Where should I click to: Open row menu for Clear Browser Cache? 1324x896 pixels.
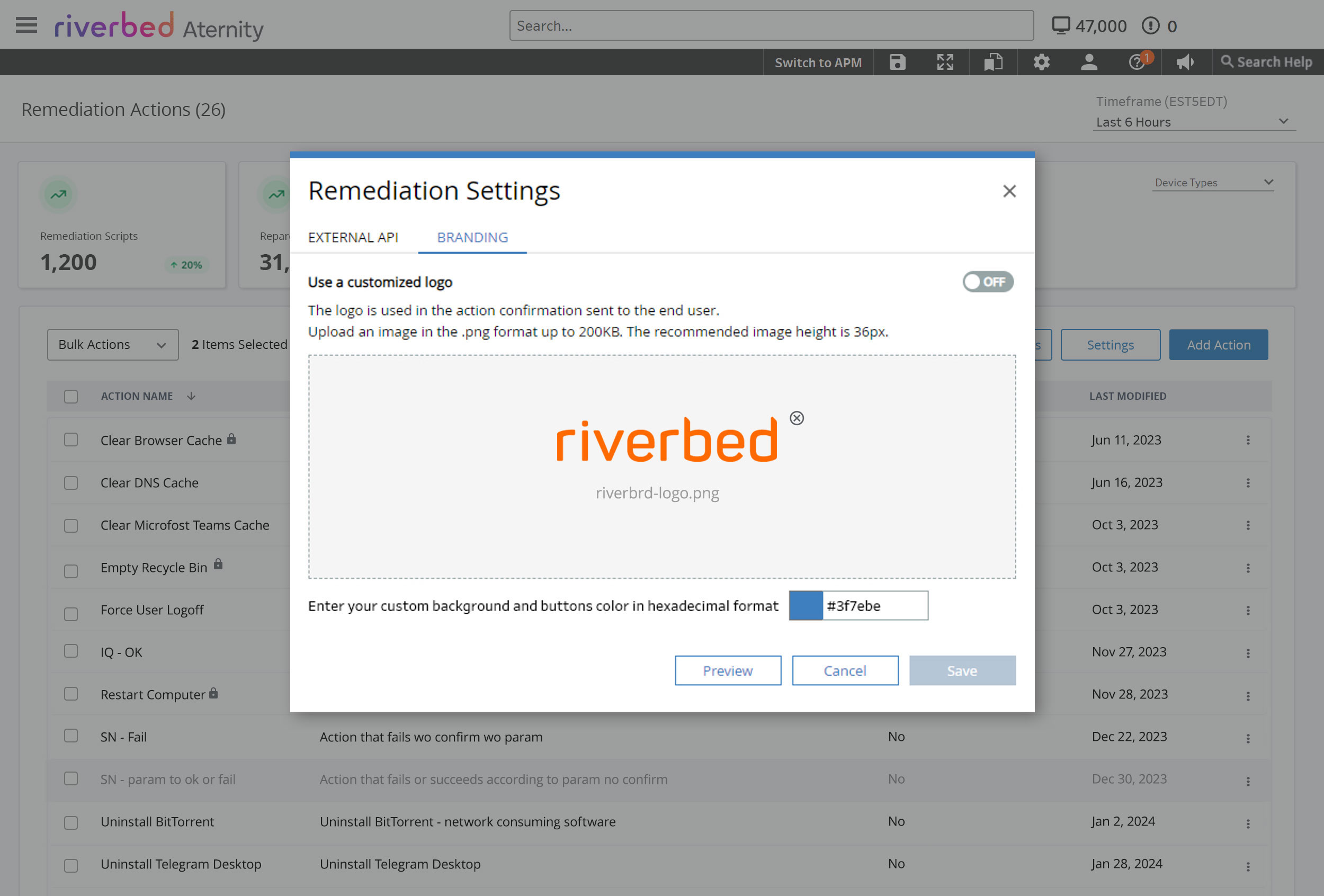[1248, 440]
